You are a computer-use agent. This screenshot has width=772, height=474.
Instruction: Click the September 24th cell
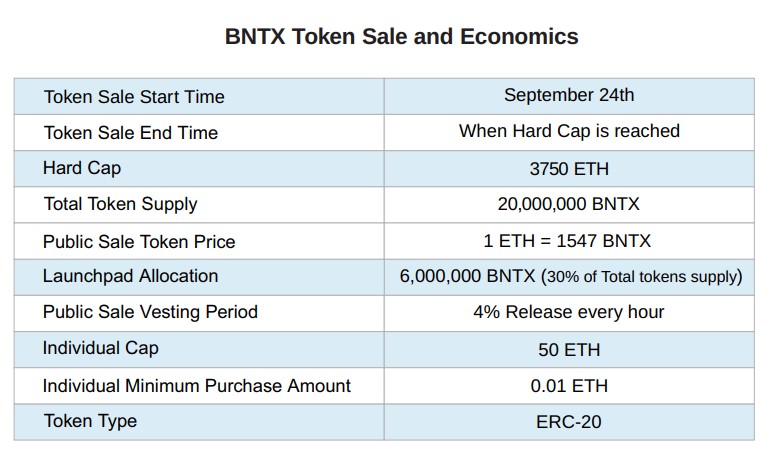coord(569,95)
